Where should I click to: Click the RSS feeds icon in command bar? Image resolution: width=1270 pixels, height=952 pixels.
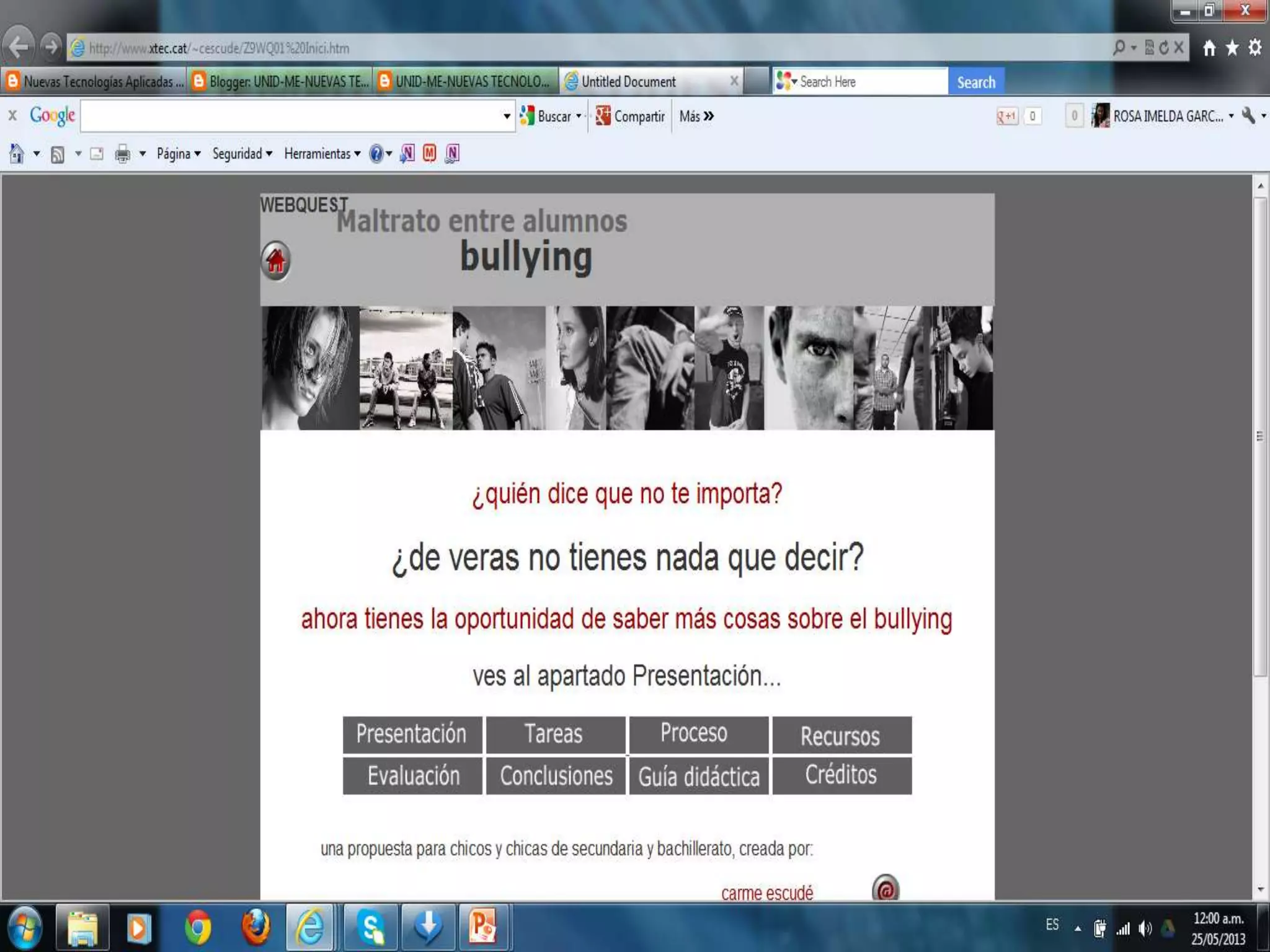[57, 154]
